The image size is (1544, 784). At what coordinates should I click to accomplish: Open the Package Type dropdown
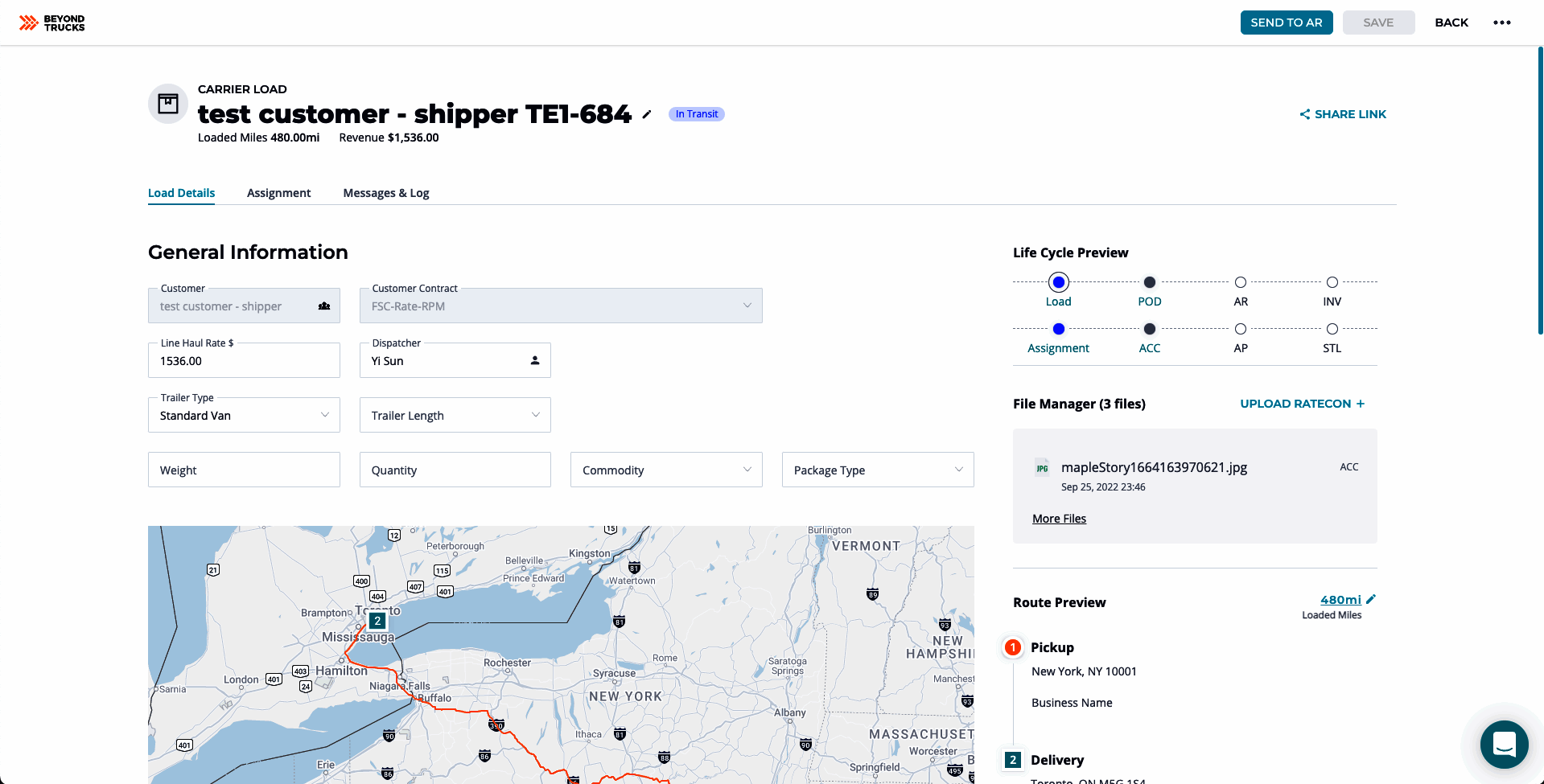[957, 470]
